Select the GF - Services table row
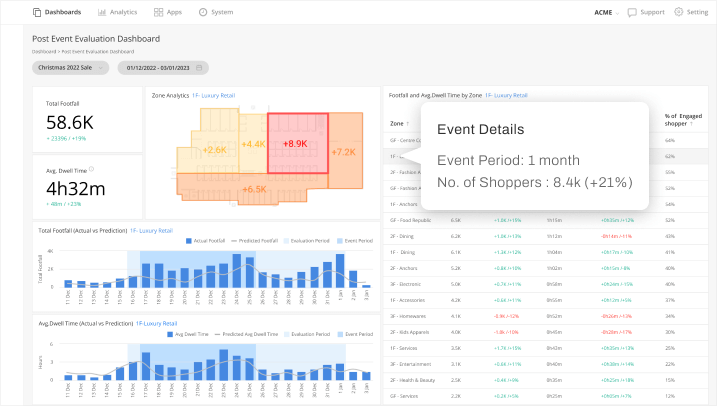This screenshot has height=406, width=717. coord(546,396)
